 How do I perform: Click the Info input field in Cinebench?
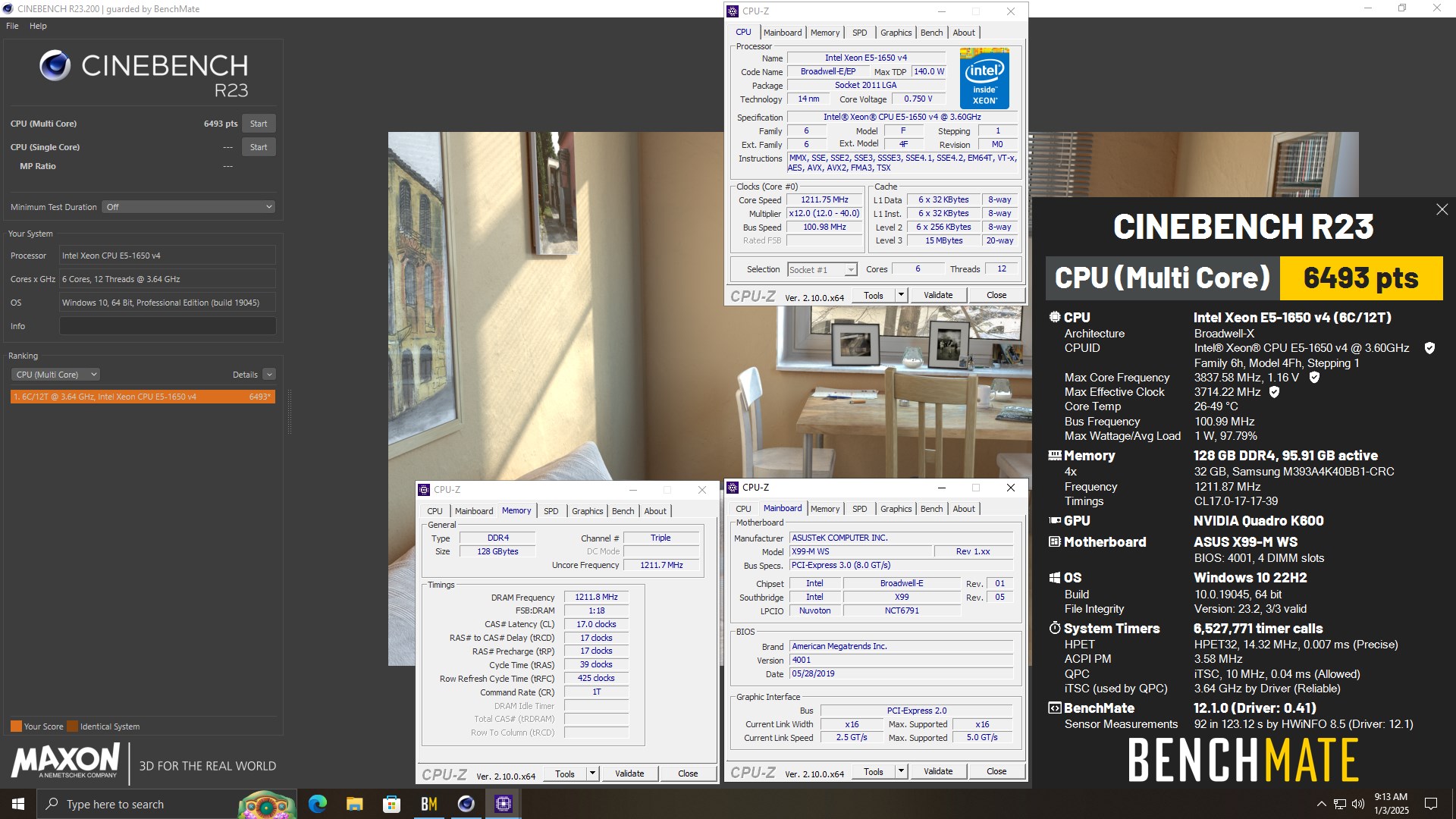click(x=168, y=326)
